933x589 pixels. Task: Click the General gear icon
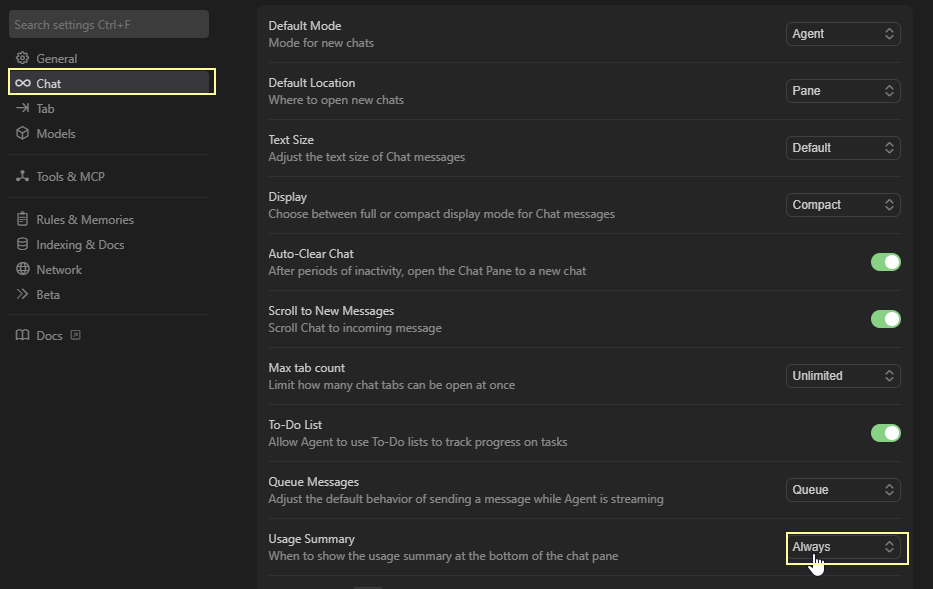coord(23,58)
